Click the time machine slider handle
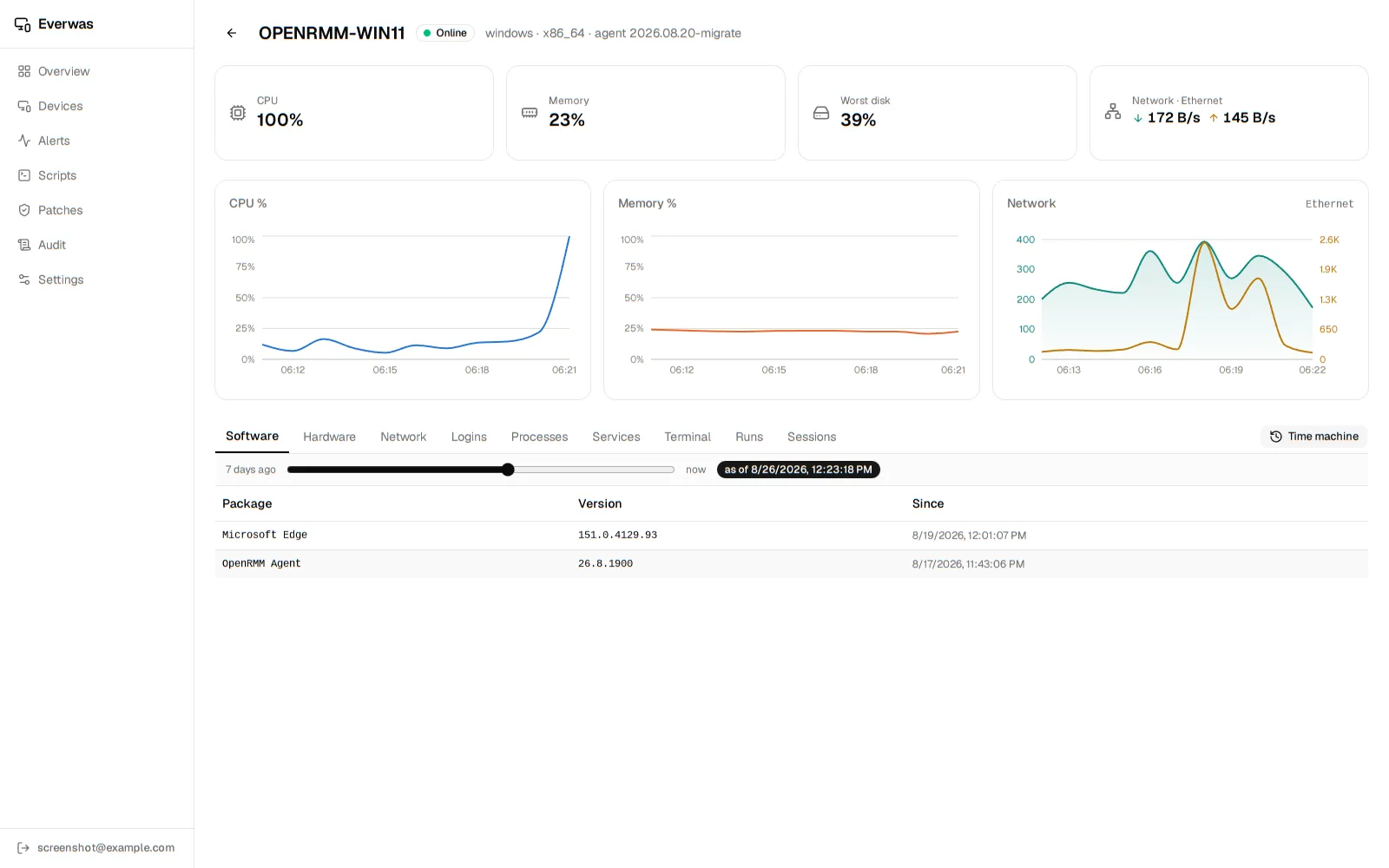 point(508,470)
